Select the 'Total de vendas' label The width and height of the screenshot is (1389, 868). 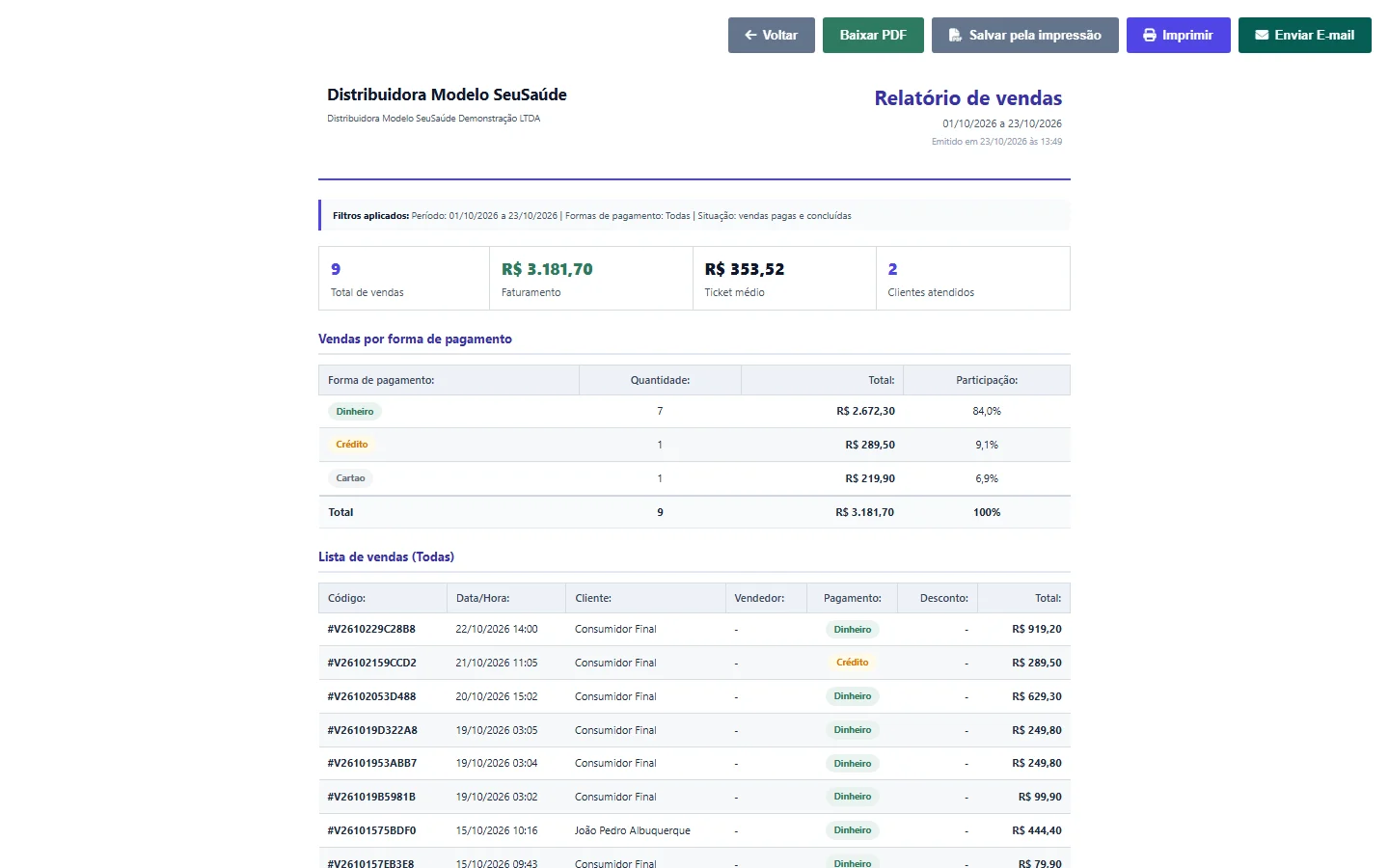[x=368, y=292]
